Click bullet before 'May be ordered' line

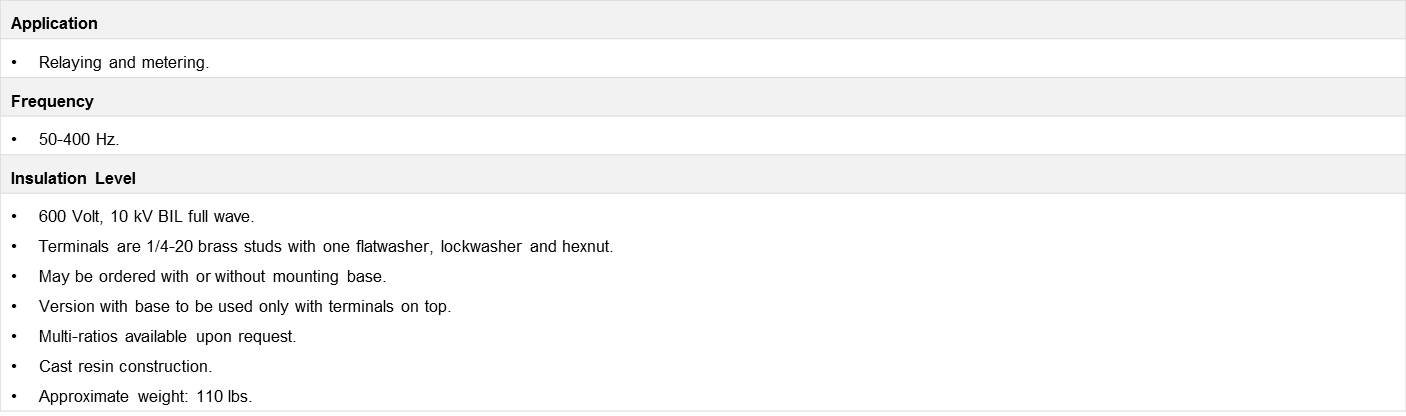click(x=15, y=276)
